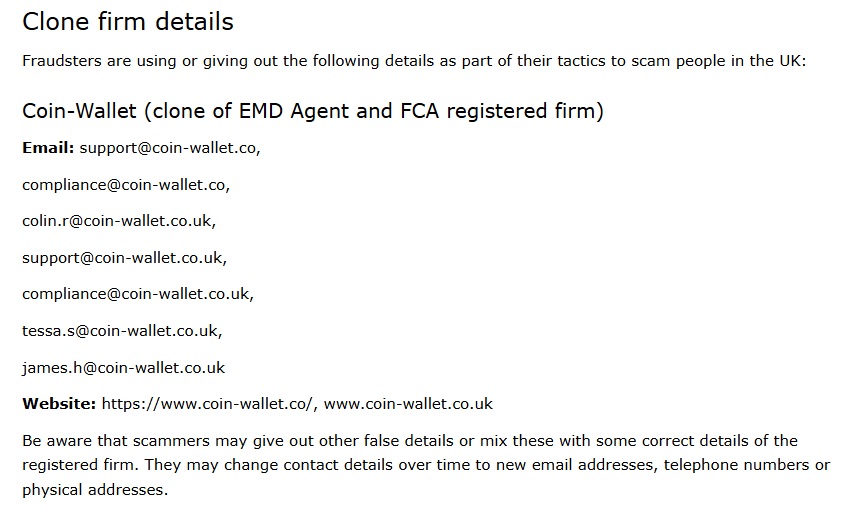
Task: Click the bold "Website:" label
Action: pyautogui.click(x=59, y=404)
